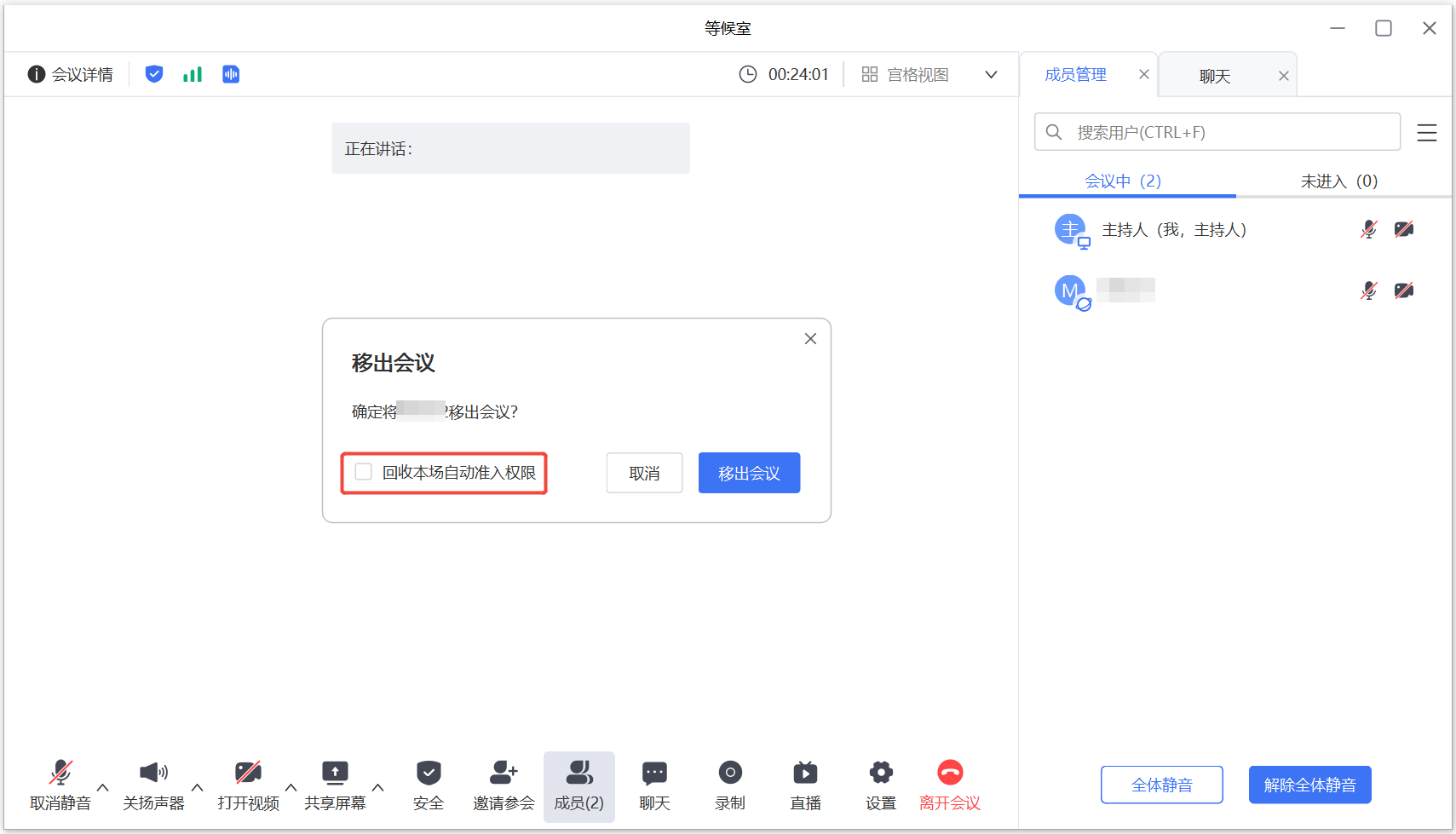This screenshot has height=834, width=1456.
Task: Open the Invite participants icon
Action: (x=504, y=774)
